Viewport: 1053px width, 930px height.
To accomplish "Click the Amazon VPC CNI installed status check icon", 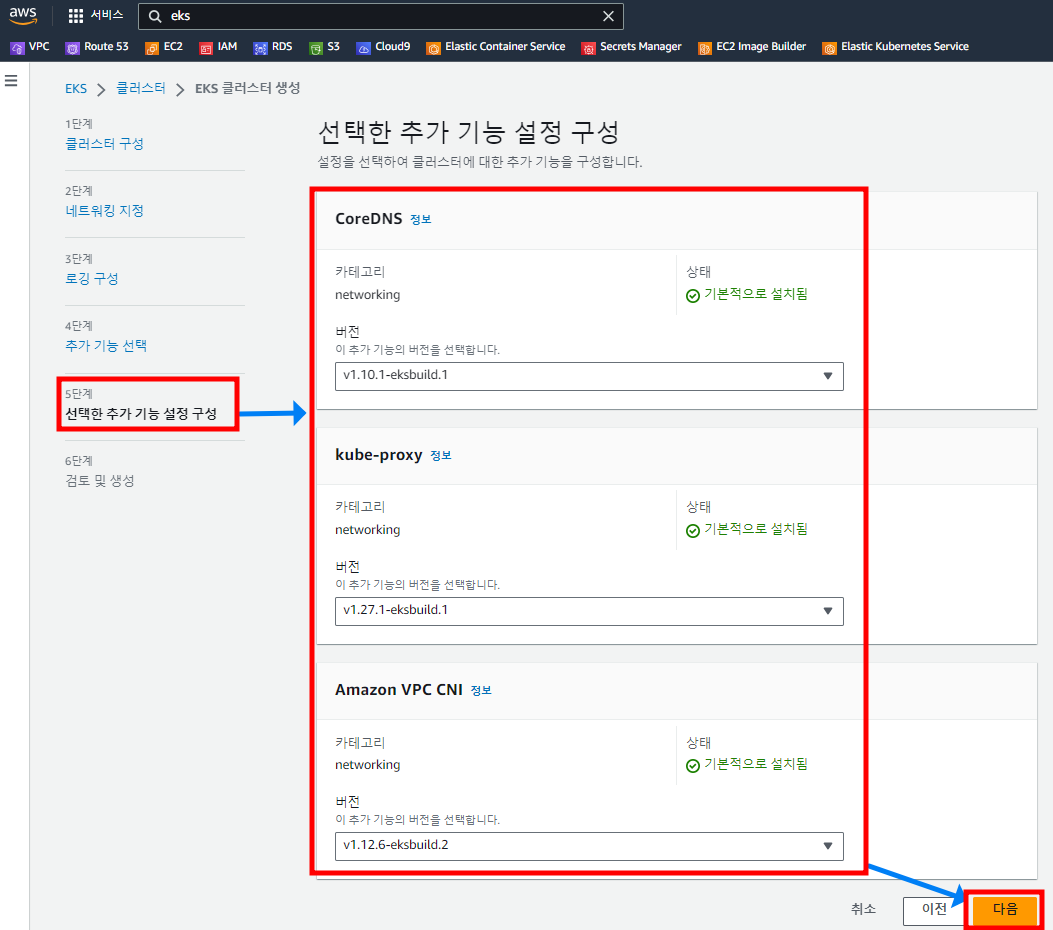I will pyautogui.click(x=692, y=765).
